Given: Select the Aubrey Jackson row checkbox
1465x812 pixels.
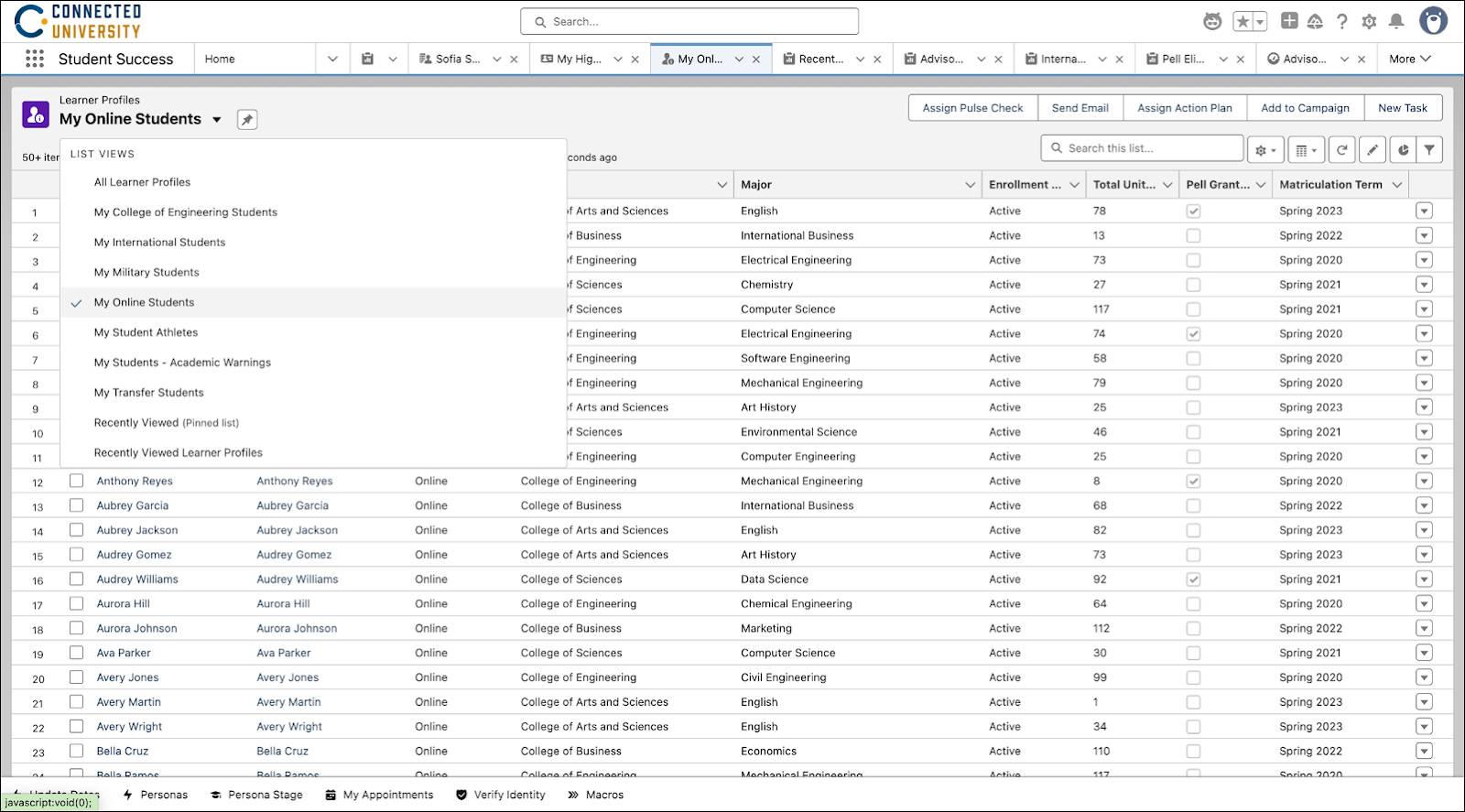Looking at the screenshot, I should pyautogui.click(x=77, y=530).
